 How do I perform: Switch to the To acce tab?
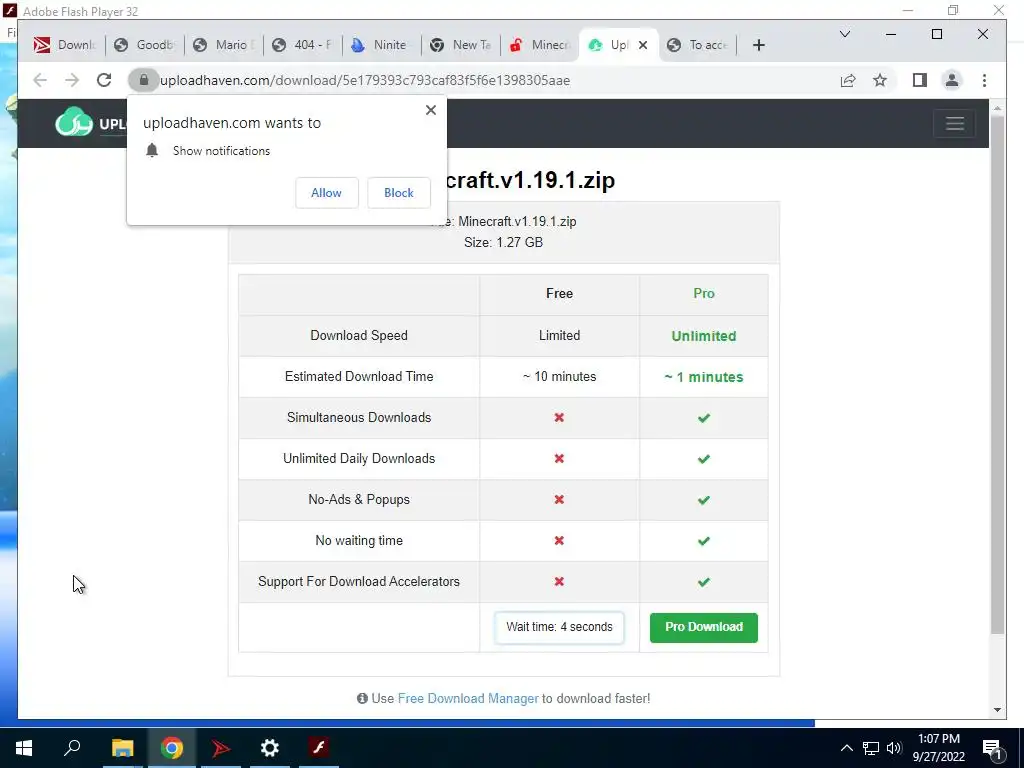[x=698, y=45]
